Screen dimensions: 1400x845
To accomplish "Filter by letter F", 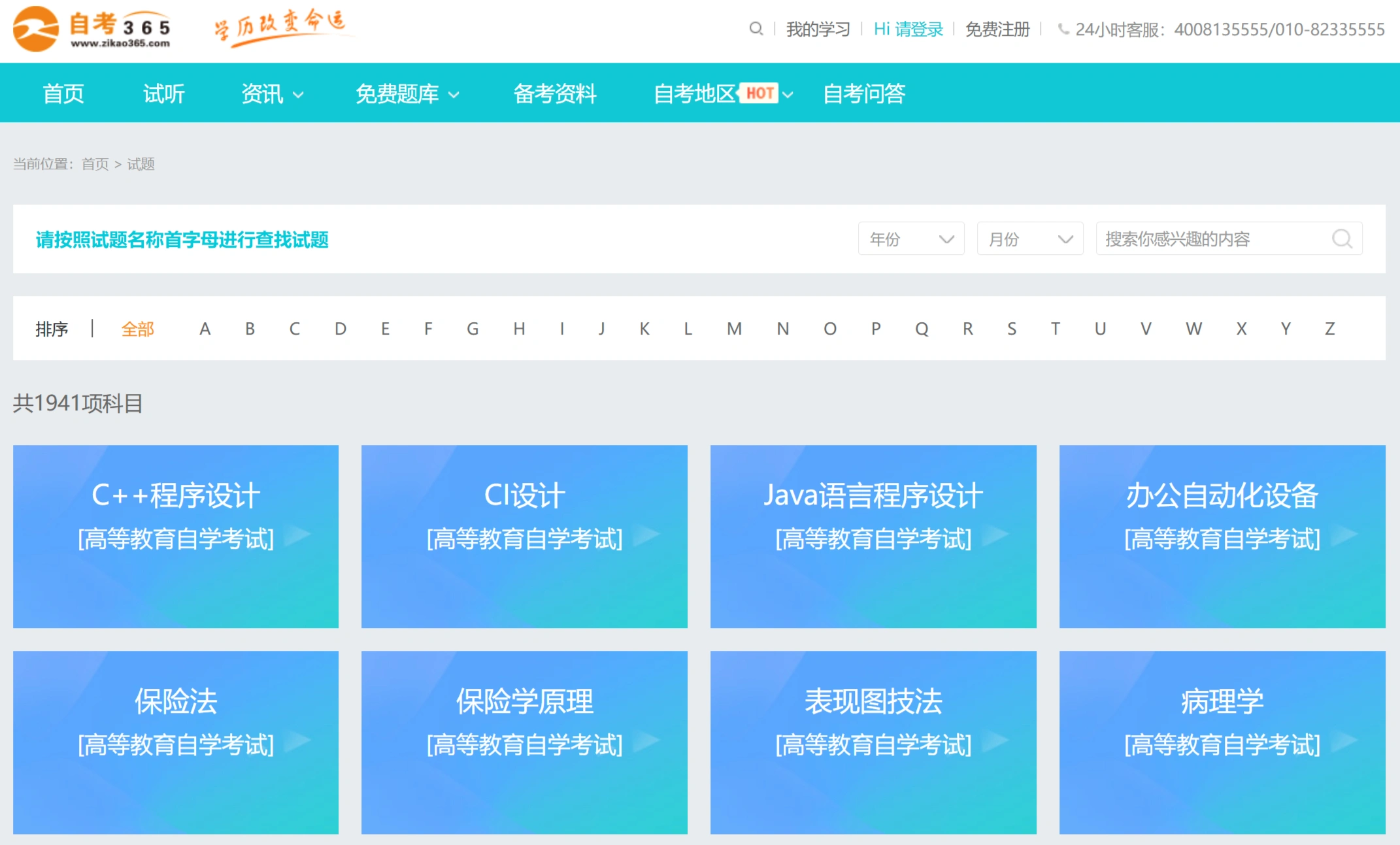I will tap(428, 329).
